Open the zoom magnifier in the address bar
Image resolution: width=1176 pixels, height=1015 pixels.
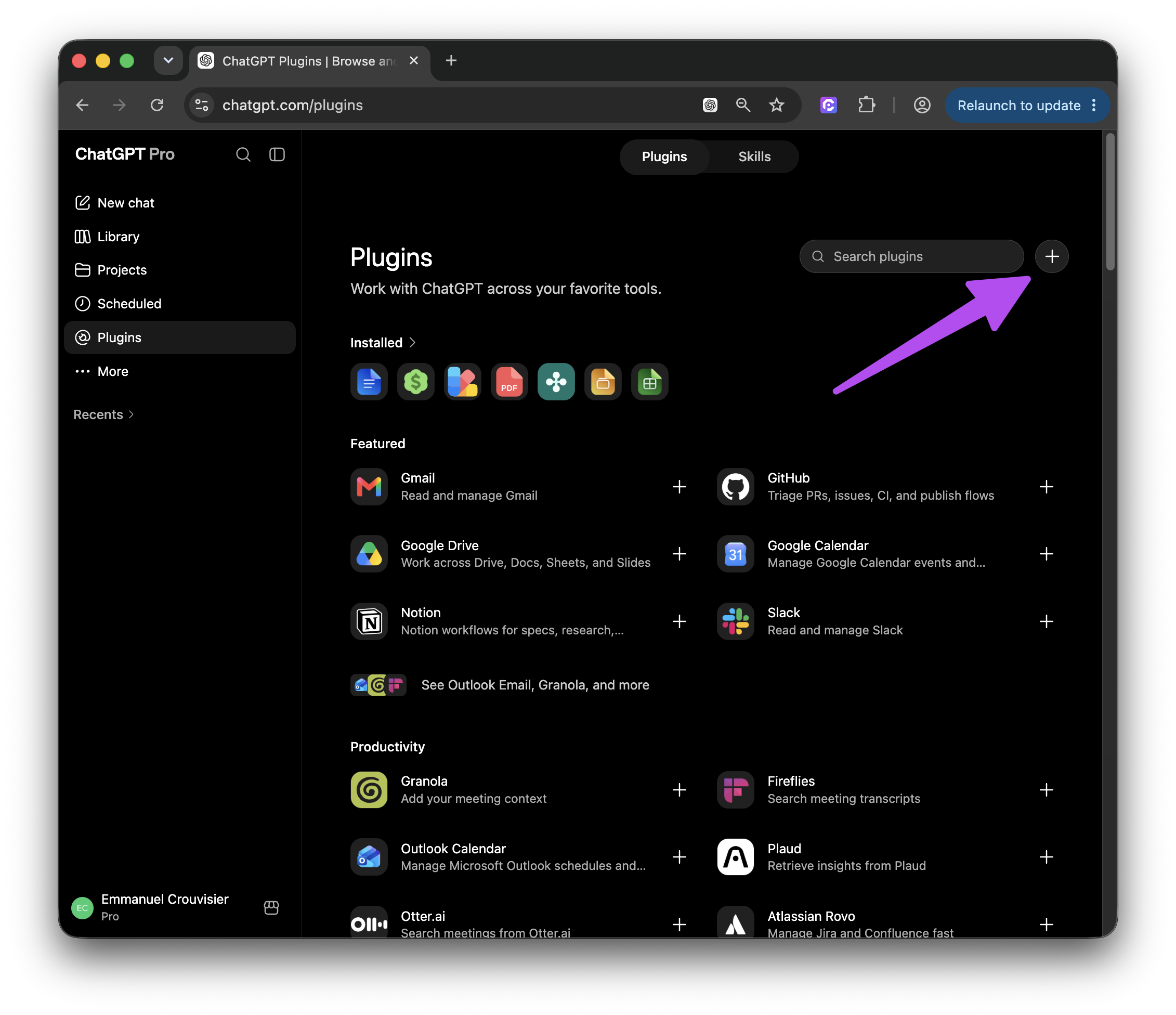pos(743,105)
